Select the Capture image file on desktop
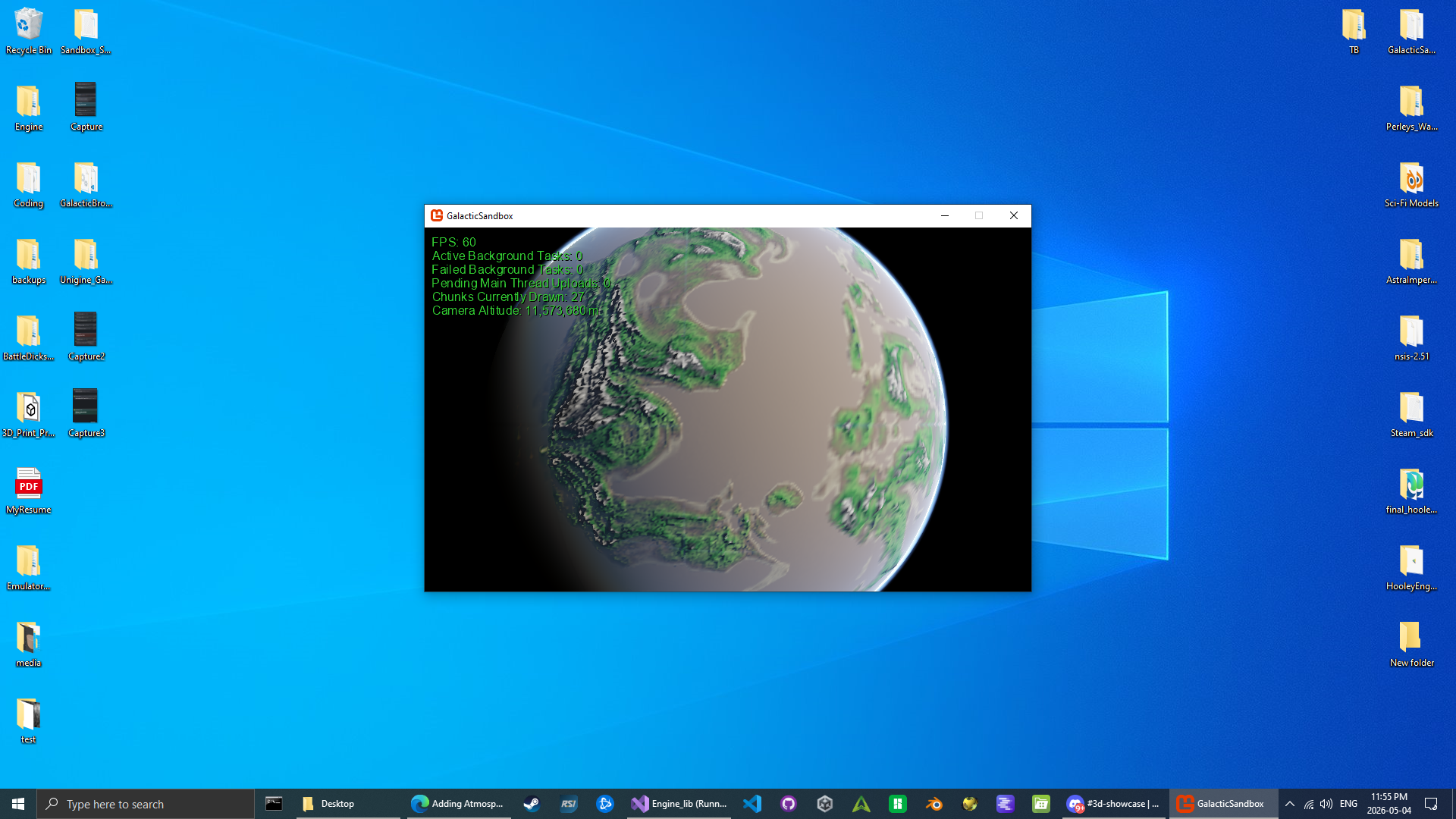1456x819 pixels. click(86, 108)
